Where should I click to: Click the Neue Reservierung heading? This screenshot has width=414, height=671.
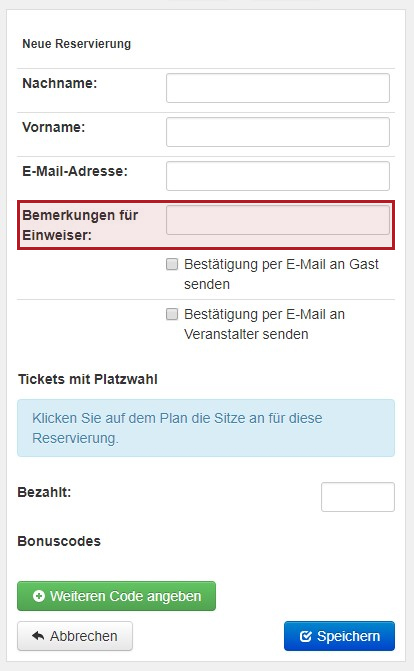77,44
